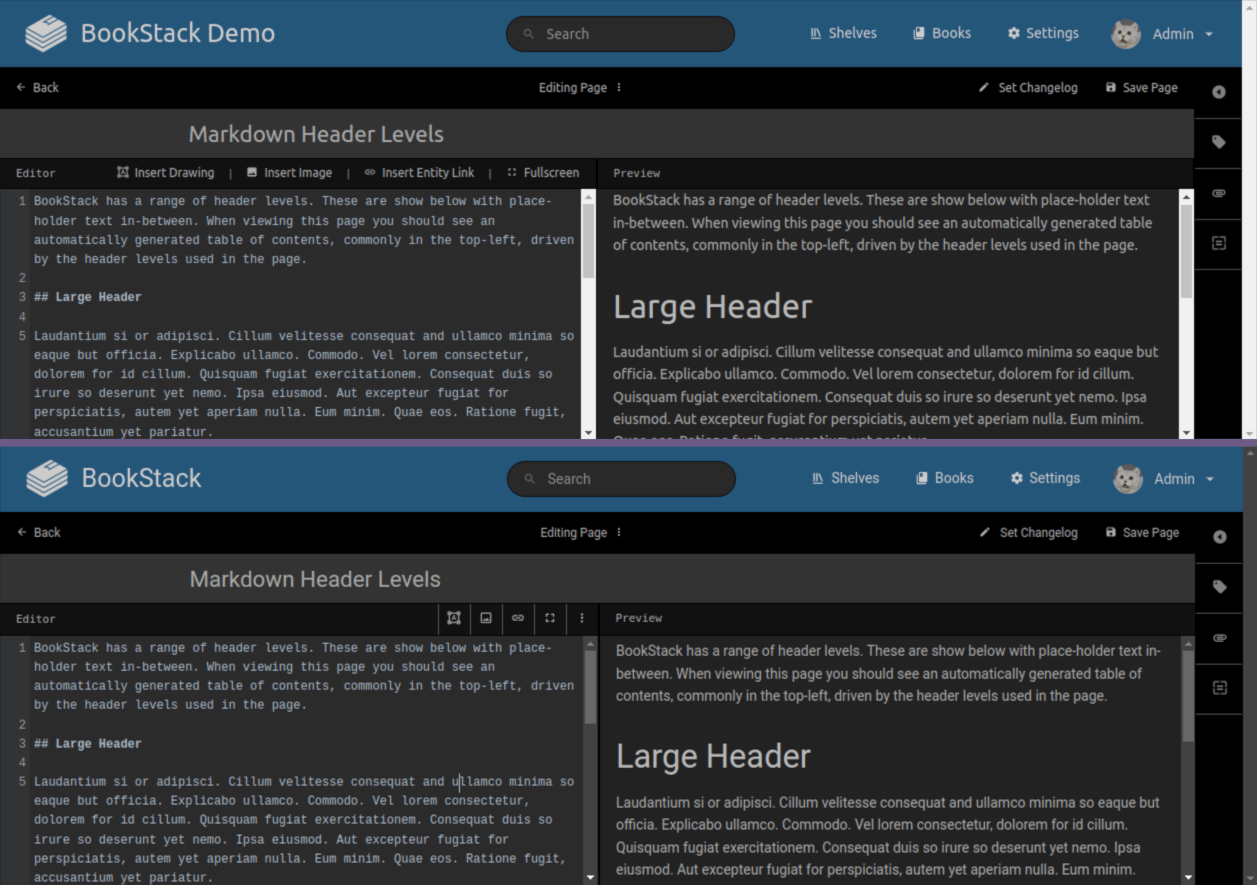Open attachments paperclip icon in BookStack Demo sidebar
This screenshot has width=1257, height=885.
coord(1218,193)
